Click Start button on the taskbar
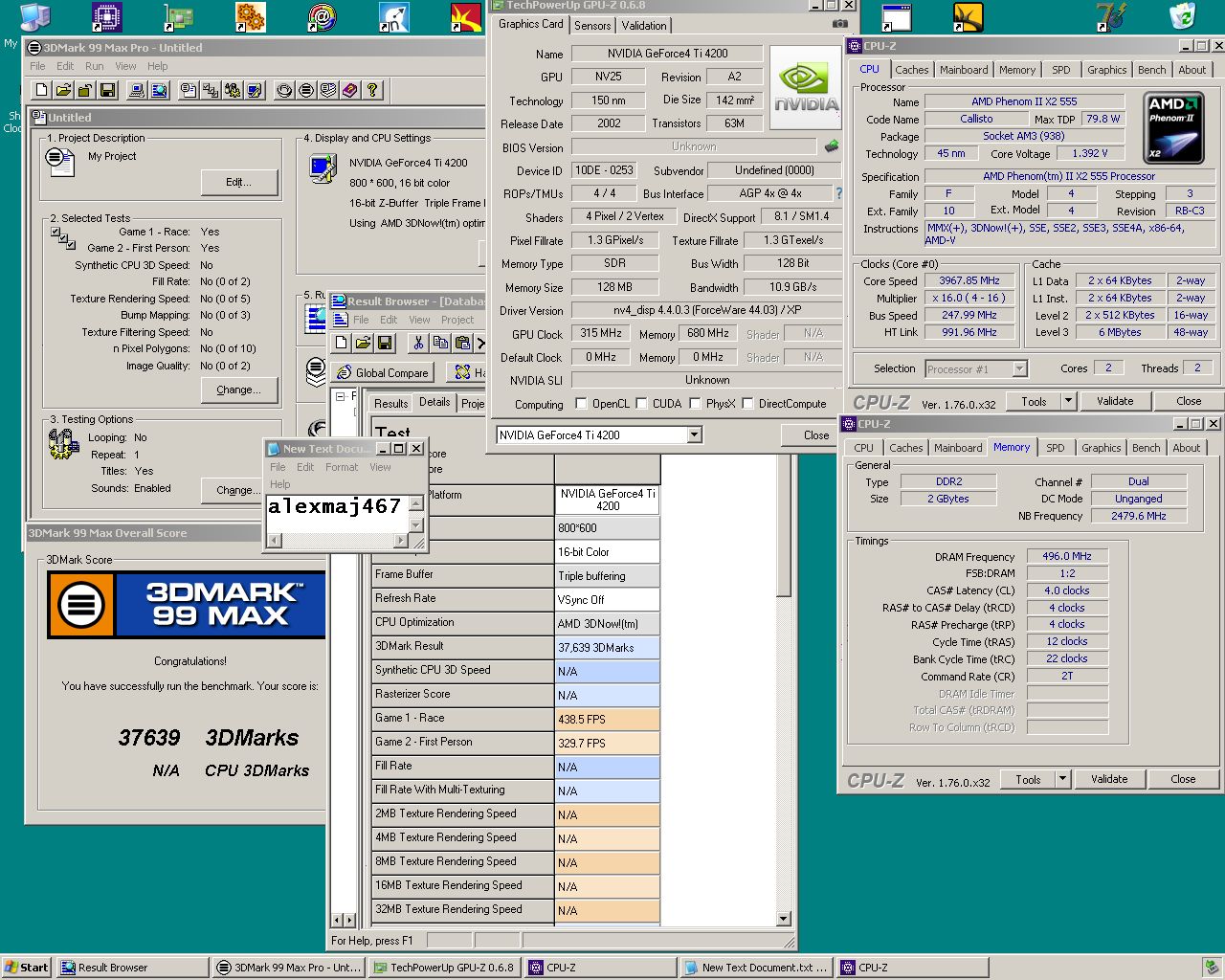The image size is (1225, 980). point(26,968)
